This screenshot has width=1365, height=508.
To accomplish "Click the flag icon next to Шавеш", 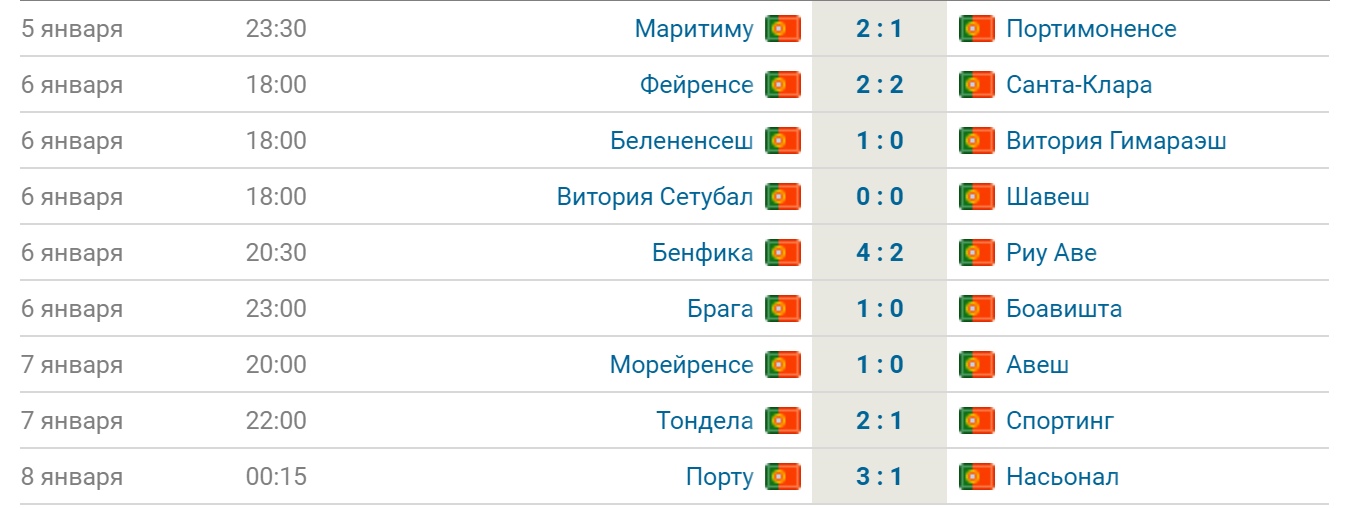I will tap(977, 197).
